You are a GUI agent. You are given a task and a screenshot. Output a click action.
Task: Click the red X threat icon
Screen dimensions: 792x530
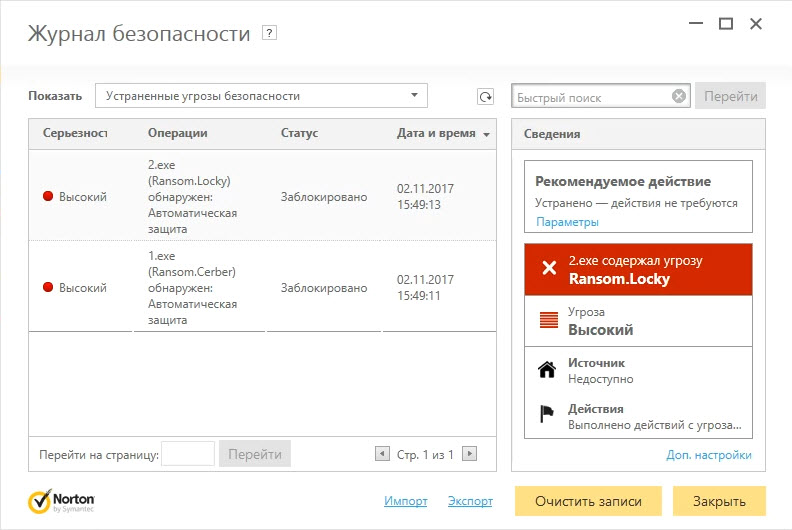pos(548,268)
